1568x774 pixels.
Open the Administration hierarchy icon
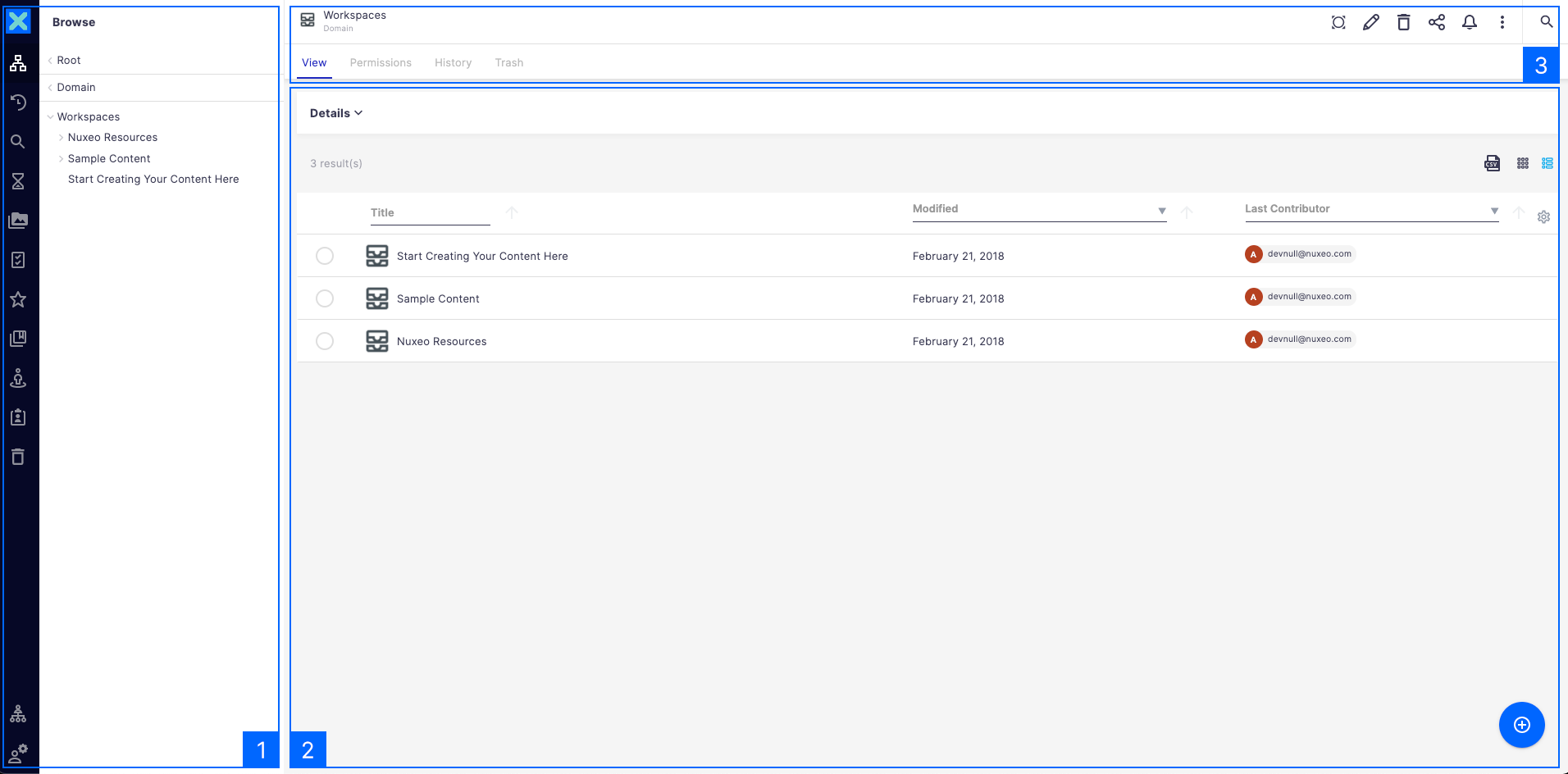pos(18,714)
